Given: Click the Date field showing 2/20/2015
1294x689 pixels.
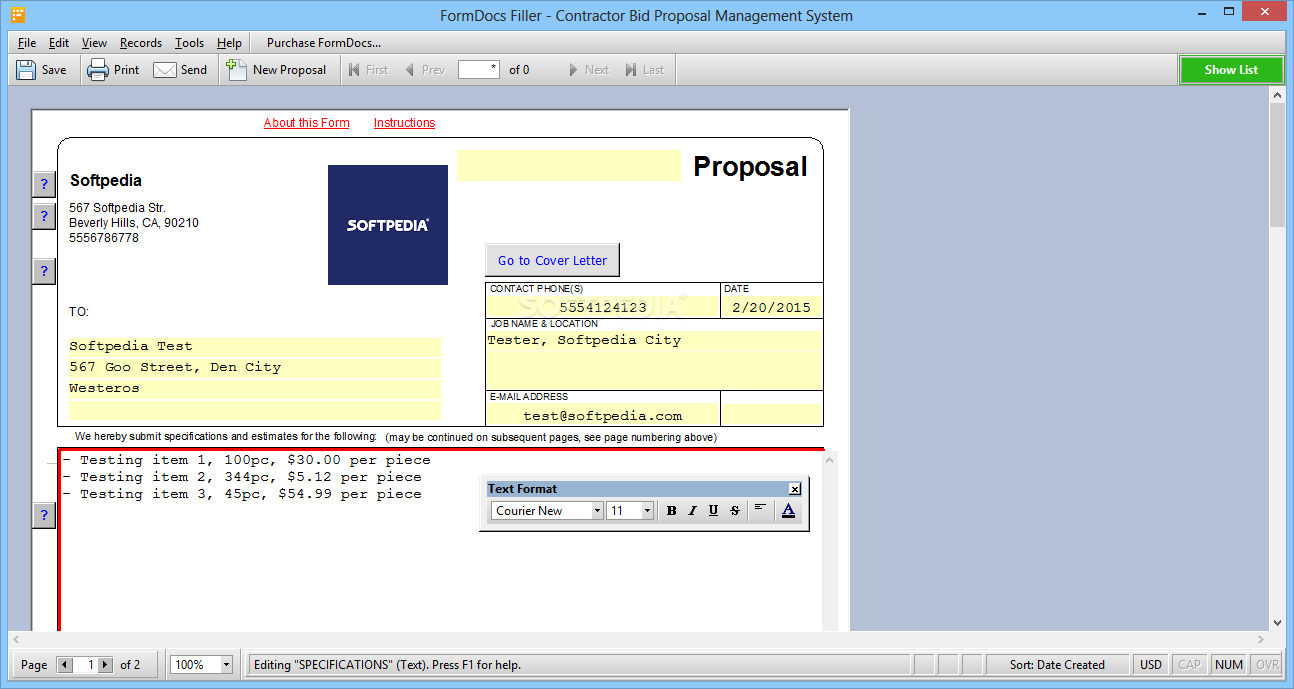Looking at the screenshot, I should coord(772,307).
